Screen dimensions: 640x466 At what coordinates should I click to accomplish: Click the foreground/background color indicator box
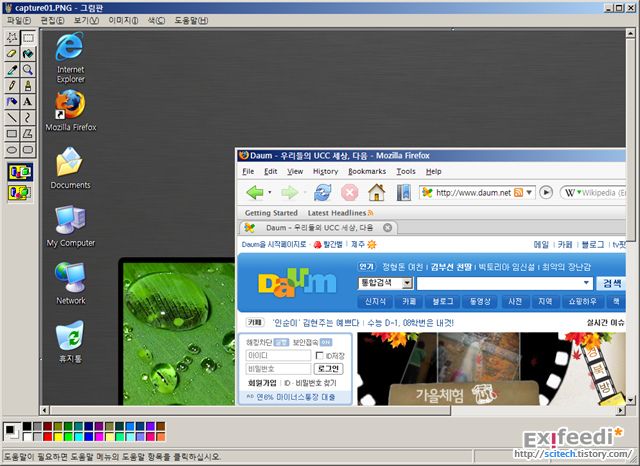pos(11,431)
